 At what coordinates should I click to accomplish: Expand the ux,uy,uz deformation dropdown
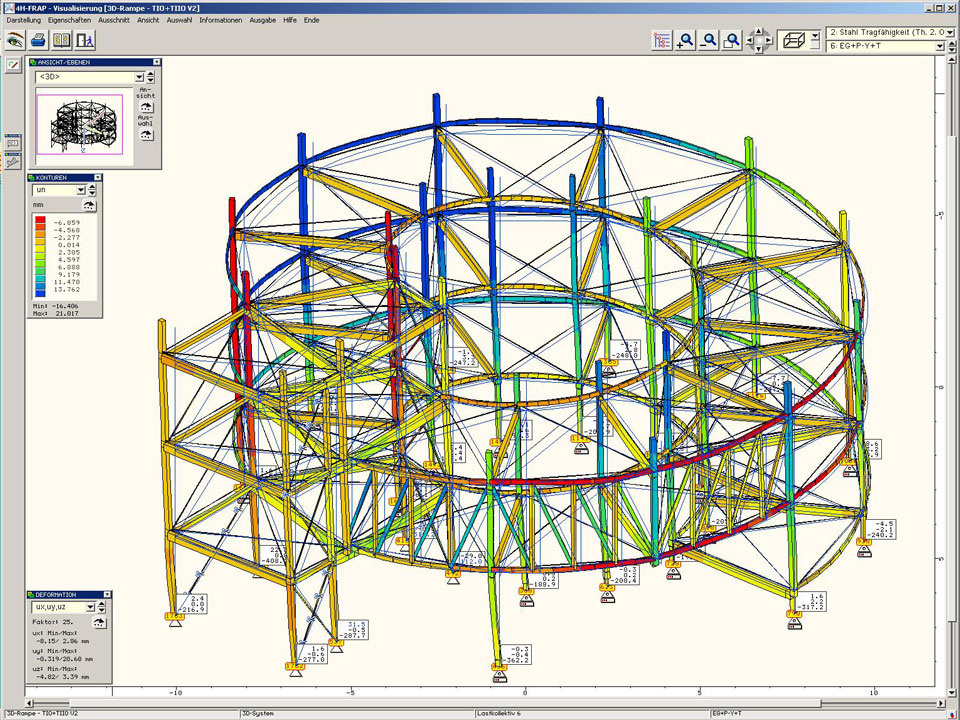point(90,606)
